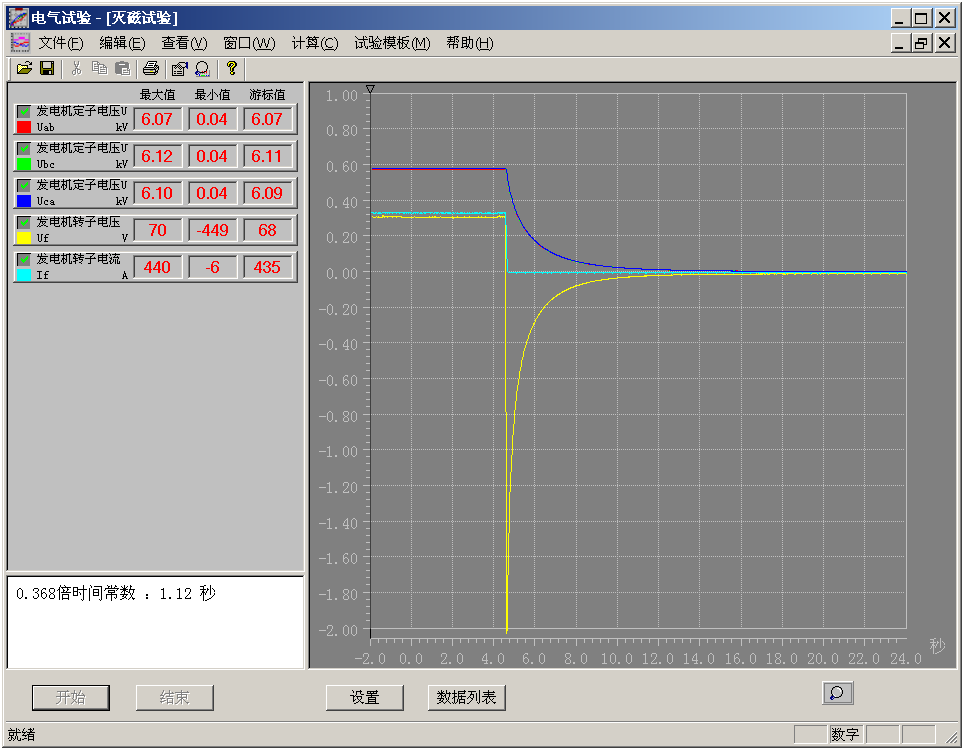This screenshot has height=750, width=964.
Task: Click the Copy toolbar icon
Action: (99, 68)
